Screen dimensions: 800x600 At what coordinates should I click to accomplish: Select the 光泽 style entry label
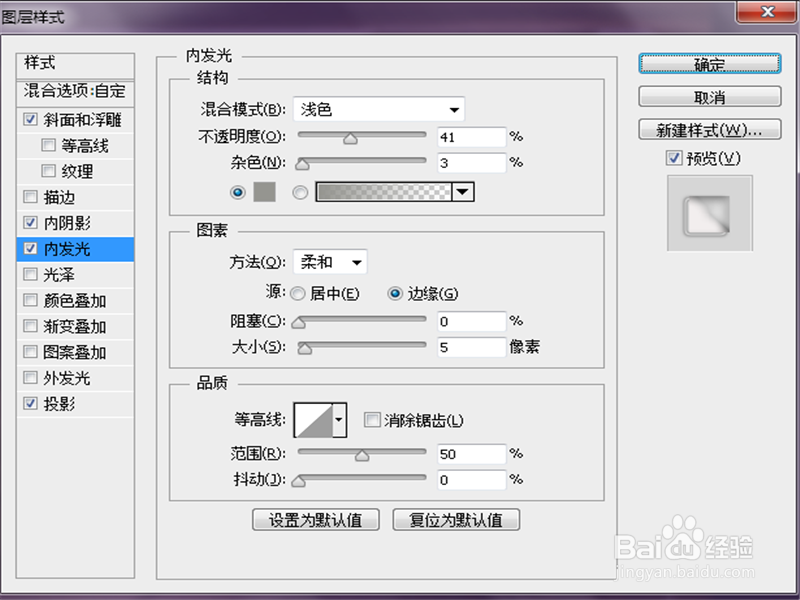59,274
